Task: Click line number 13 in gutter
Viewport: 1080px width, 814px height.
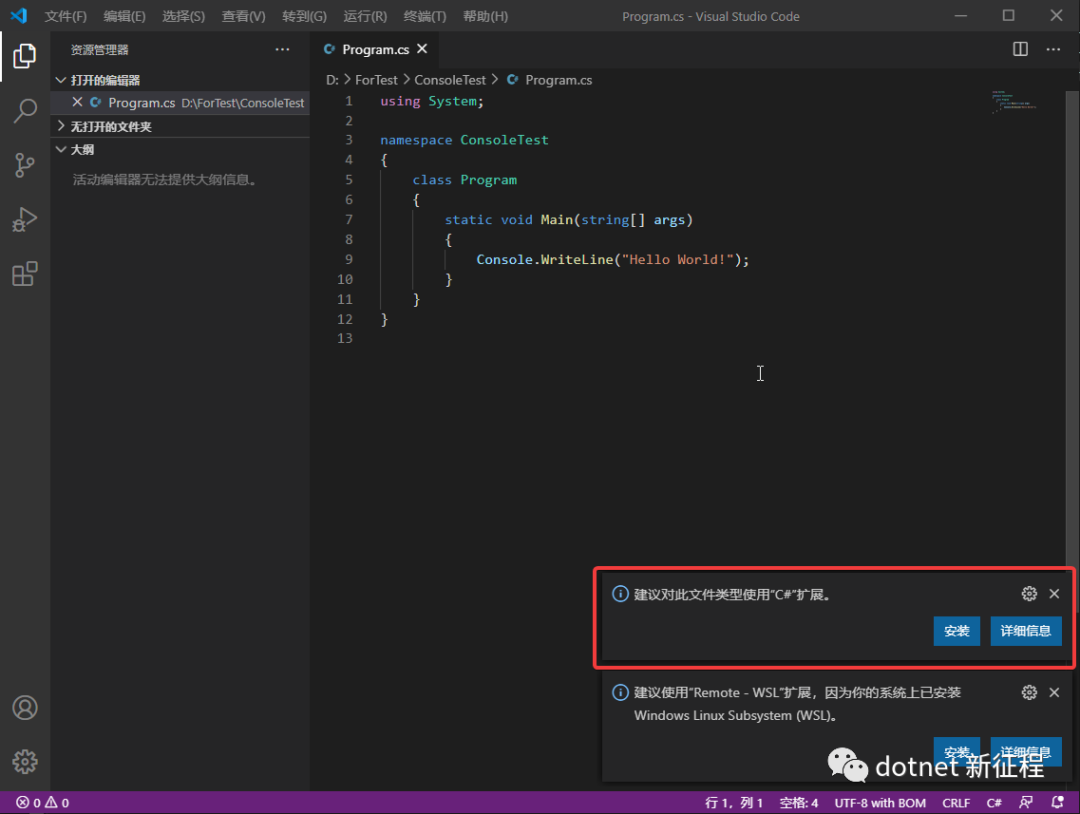Action: click(344, 338)
